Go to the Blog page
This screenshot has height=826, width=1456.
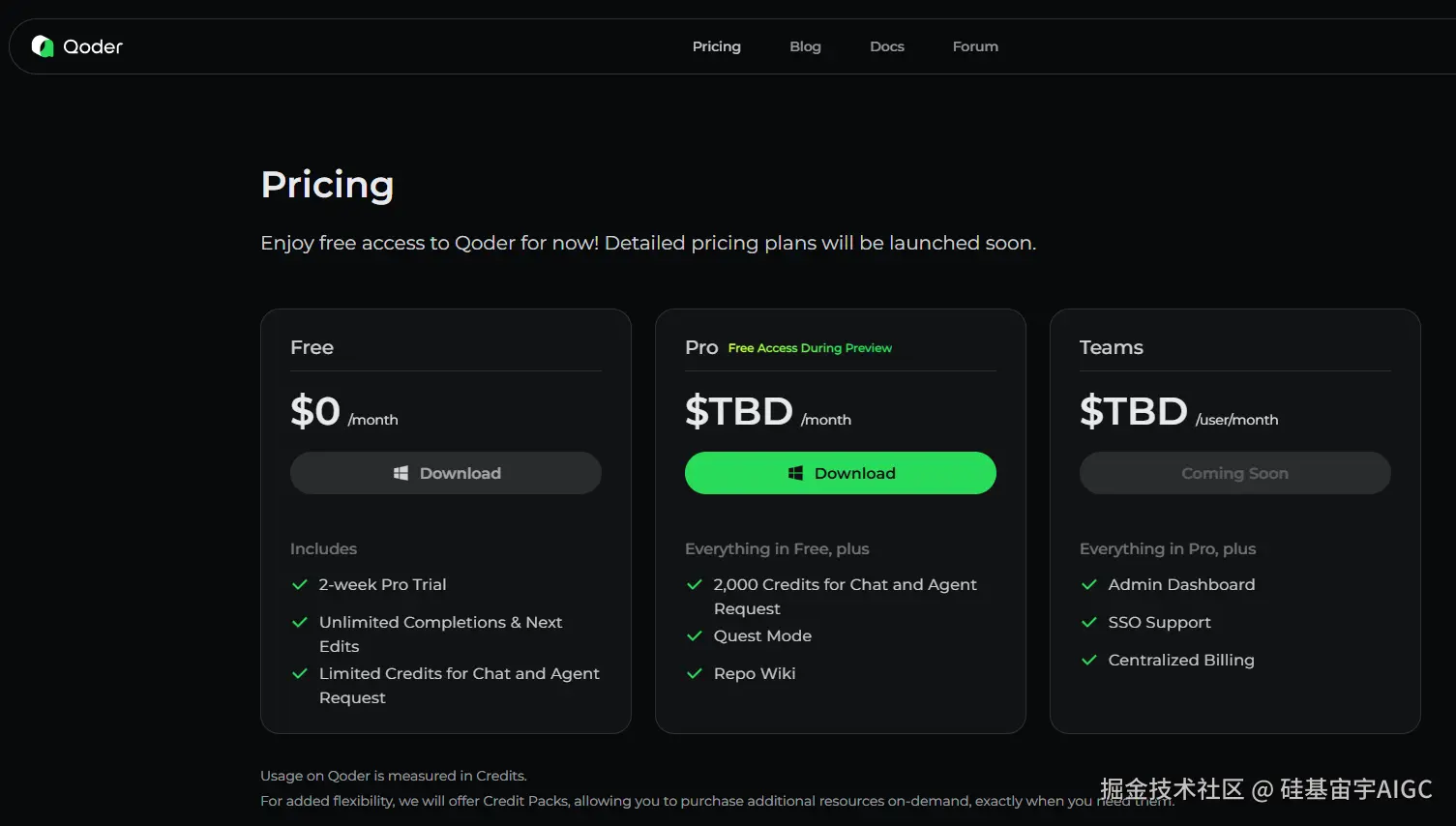pyautogui.click(x=805, y=46)
